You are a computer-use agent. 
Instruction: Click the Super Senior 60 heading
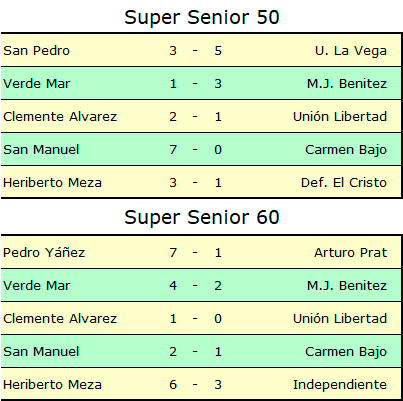202,217
